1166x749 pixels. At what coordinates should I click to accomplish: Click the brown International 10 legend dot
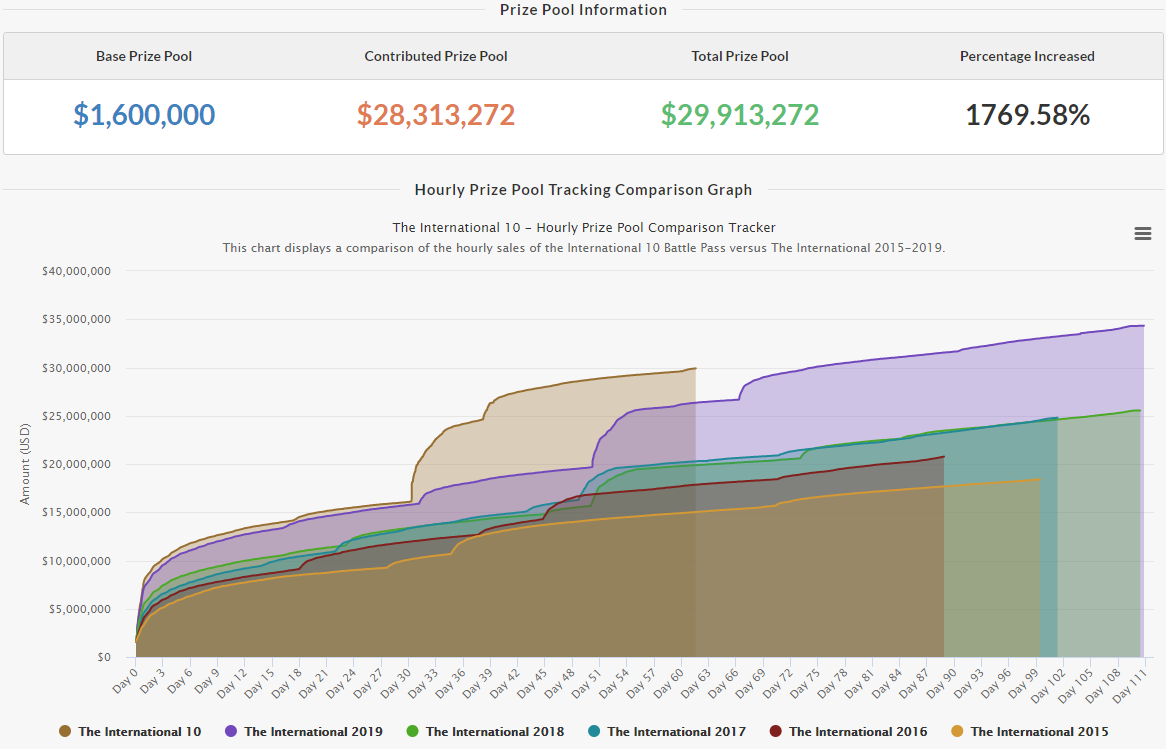(x=65, y=731)
